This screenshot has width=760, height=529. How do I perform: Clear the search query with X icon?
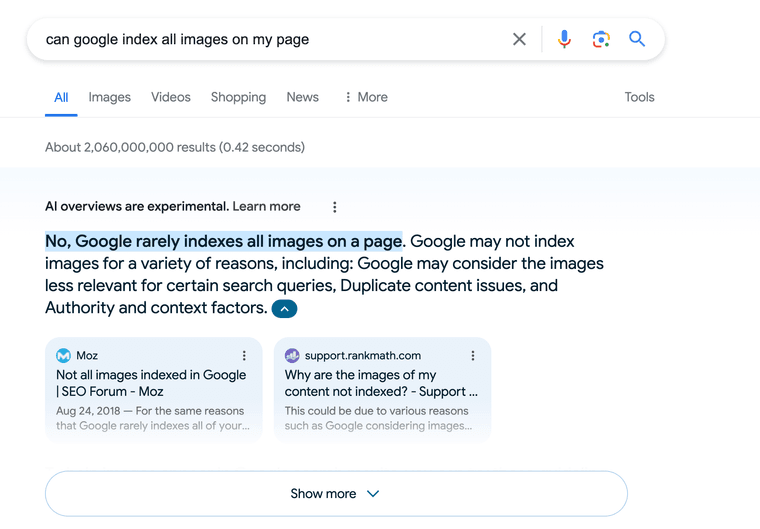tap(519, 40)
